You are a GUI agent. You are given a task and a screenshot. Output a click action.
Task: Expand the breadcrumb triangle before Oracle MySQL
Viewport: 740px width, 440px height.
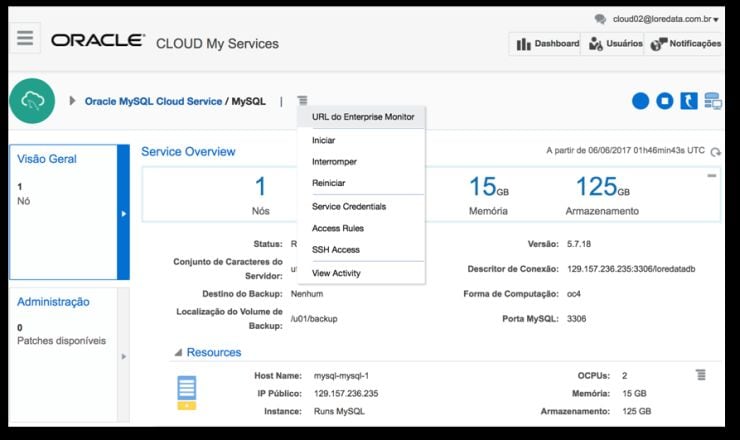(73, 101)
